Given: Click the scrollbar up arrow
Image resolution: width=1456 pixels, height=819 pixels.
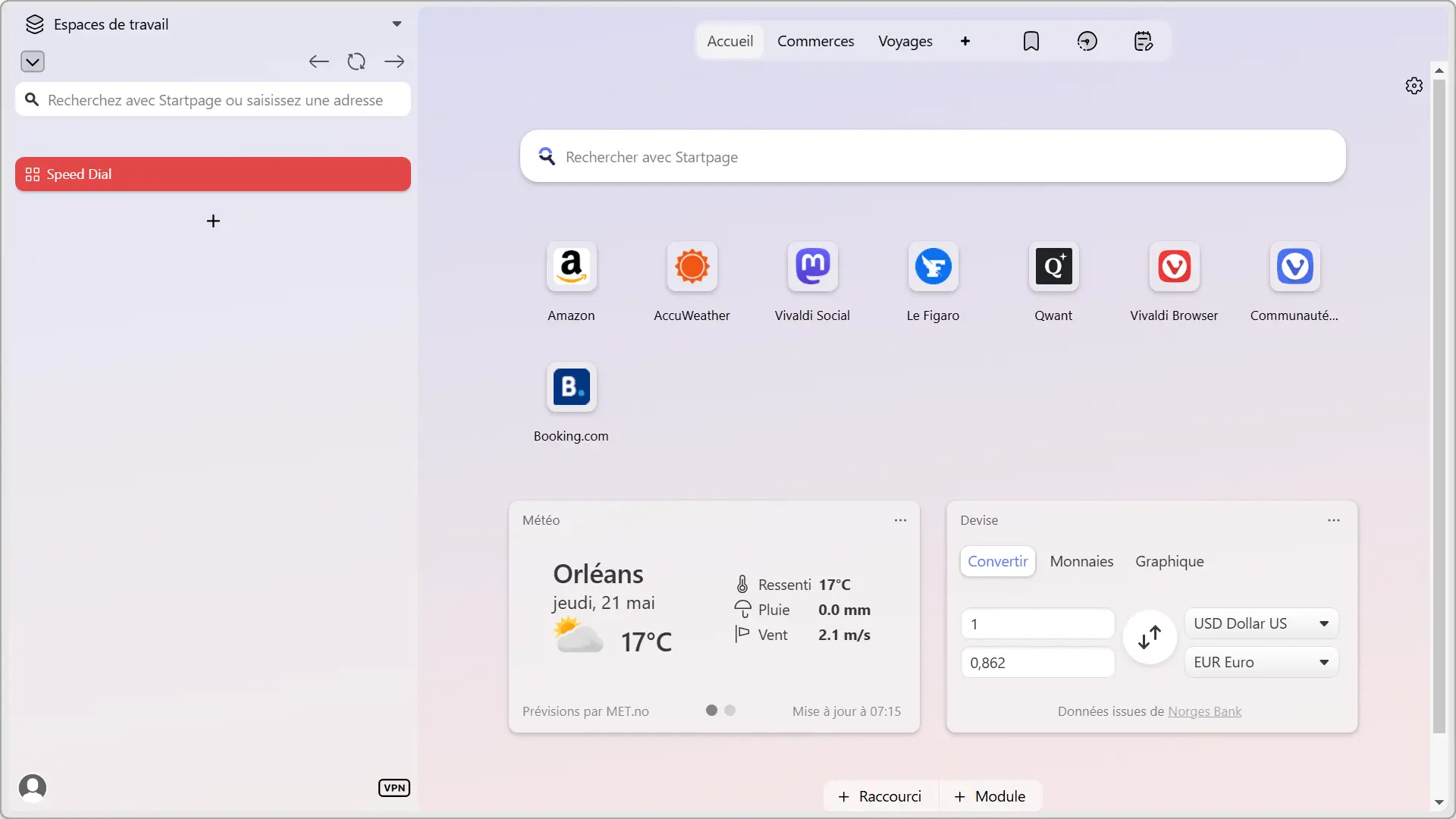Looking at the screenshot, I should 1439,71.
